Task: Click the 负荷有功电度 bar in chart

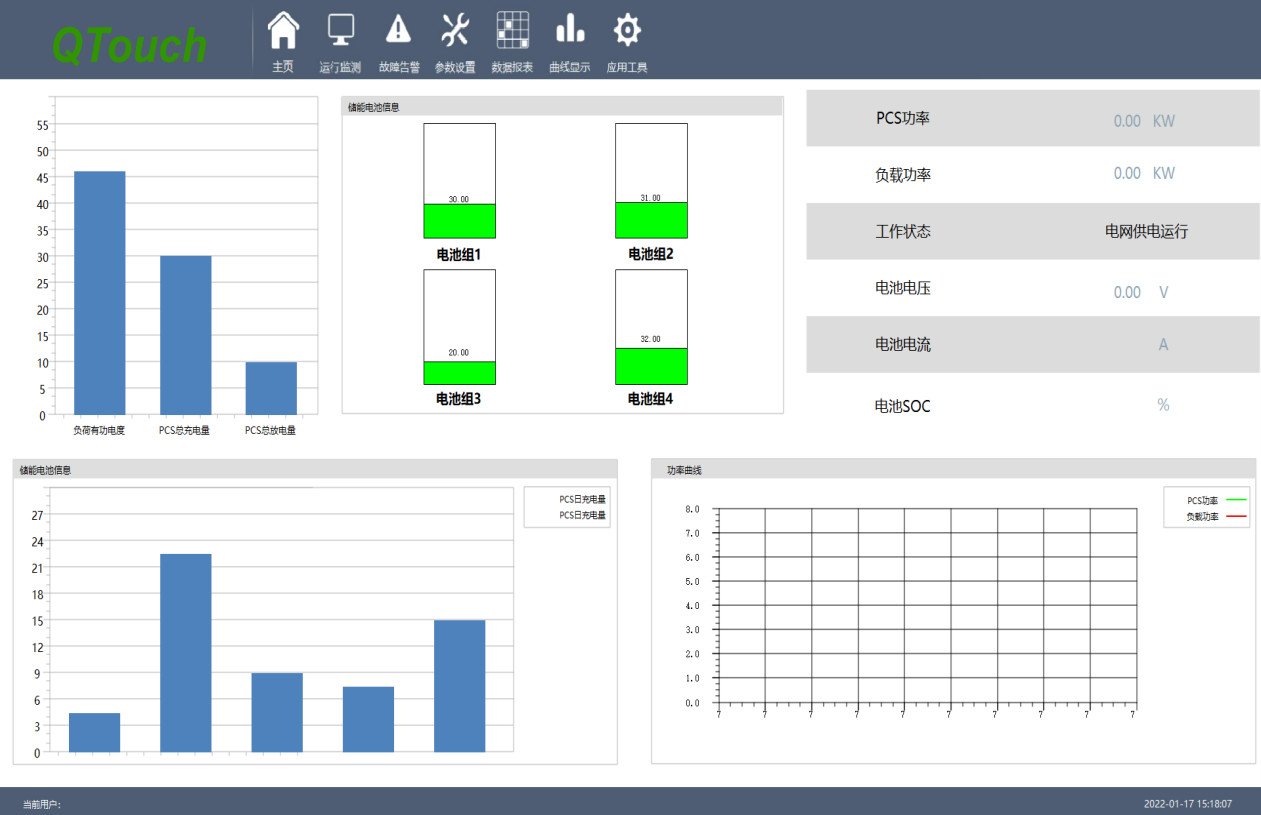Action: coord(100,292)
